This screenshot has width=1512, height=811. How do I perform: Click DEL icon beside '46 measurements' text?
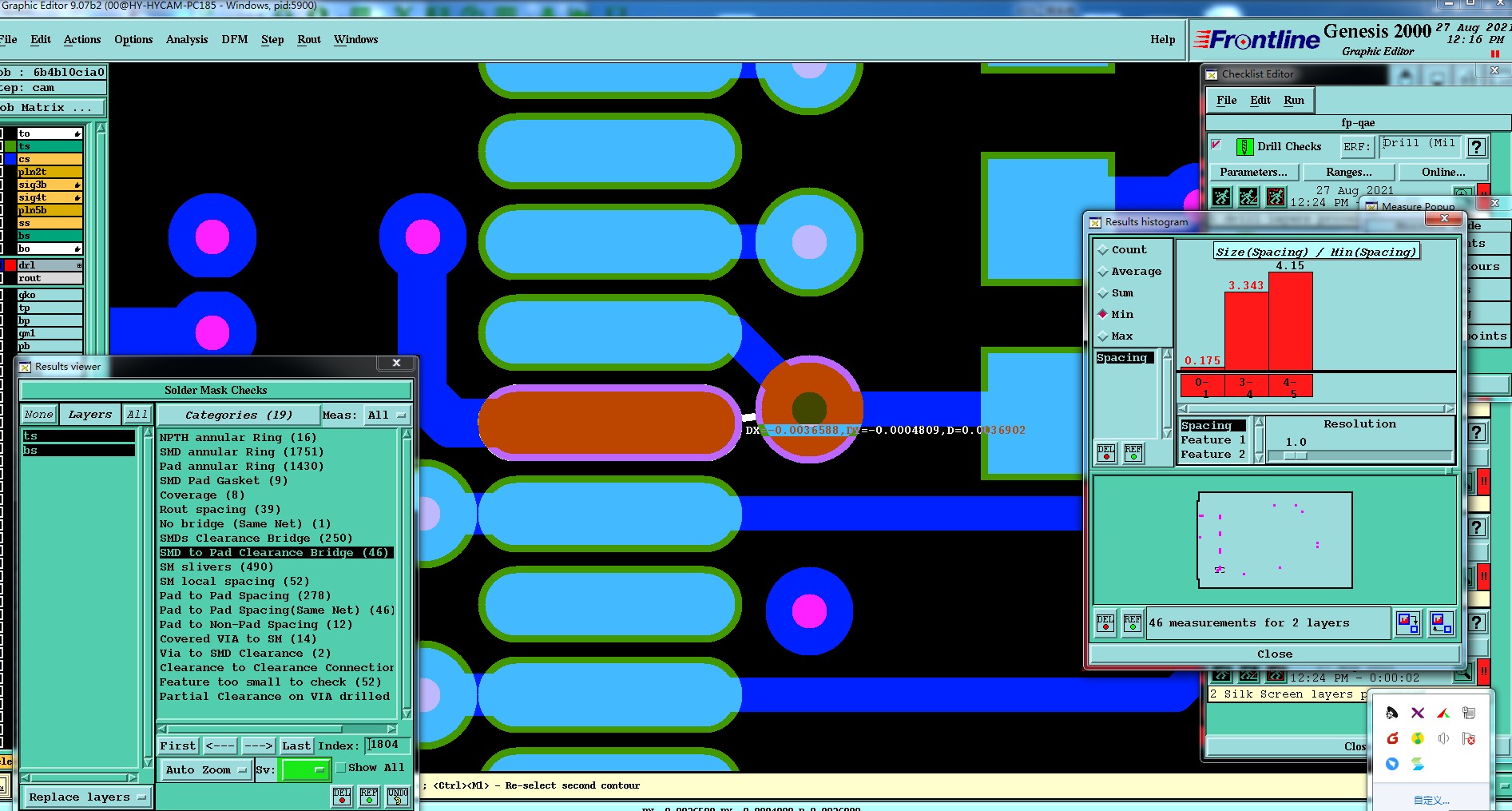coord(1105,622)
